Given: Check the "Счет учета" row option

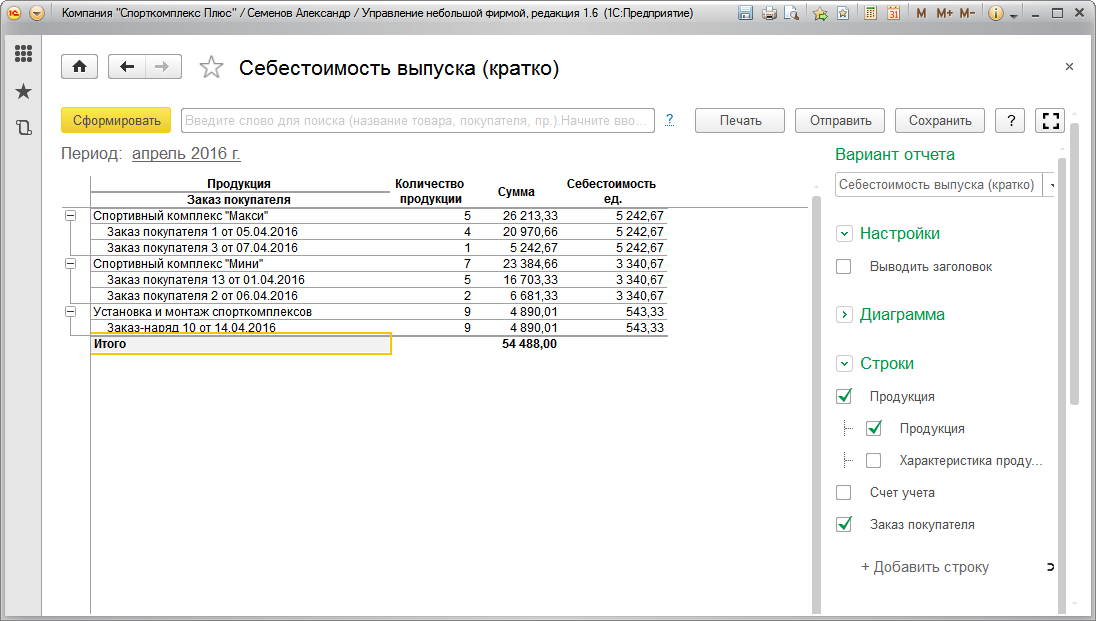Looking at the screenshot, I should tap(844, 493).
